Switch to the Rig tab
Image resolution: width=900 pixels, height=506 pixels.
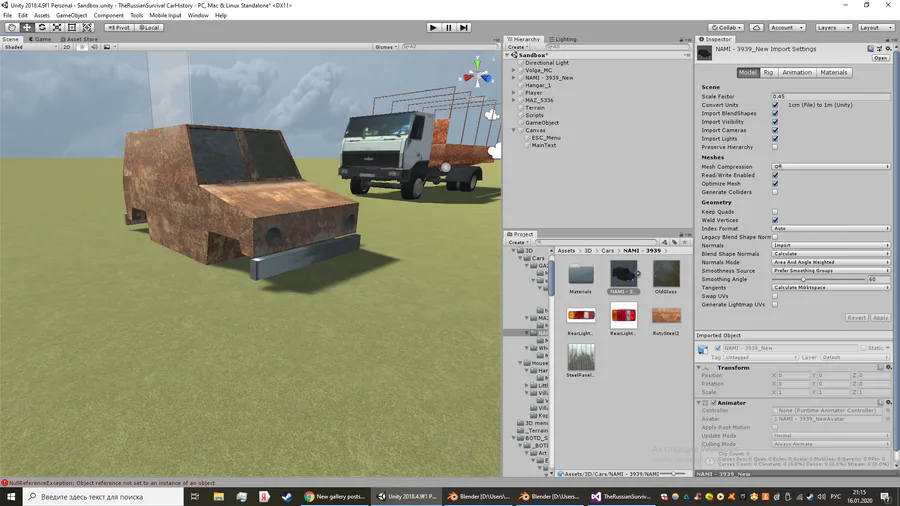pyautogui.click(x=768, y=73)
